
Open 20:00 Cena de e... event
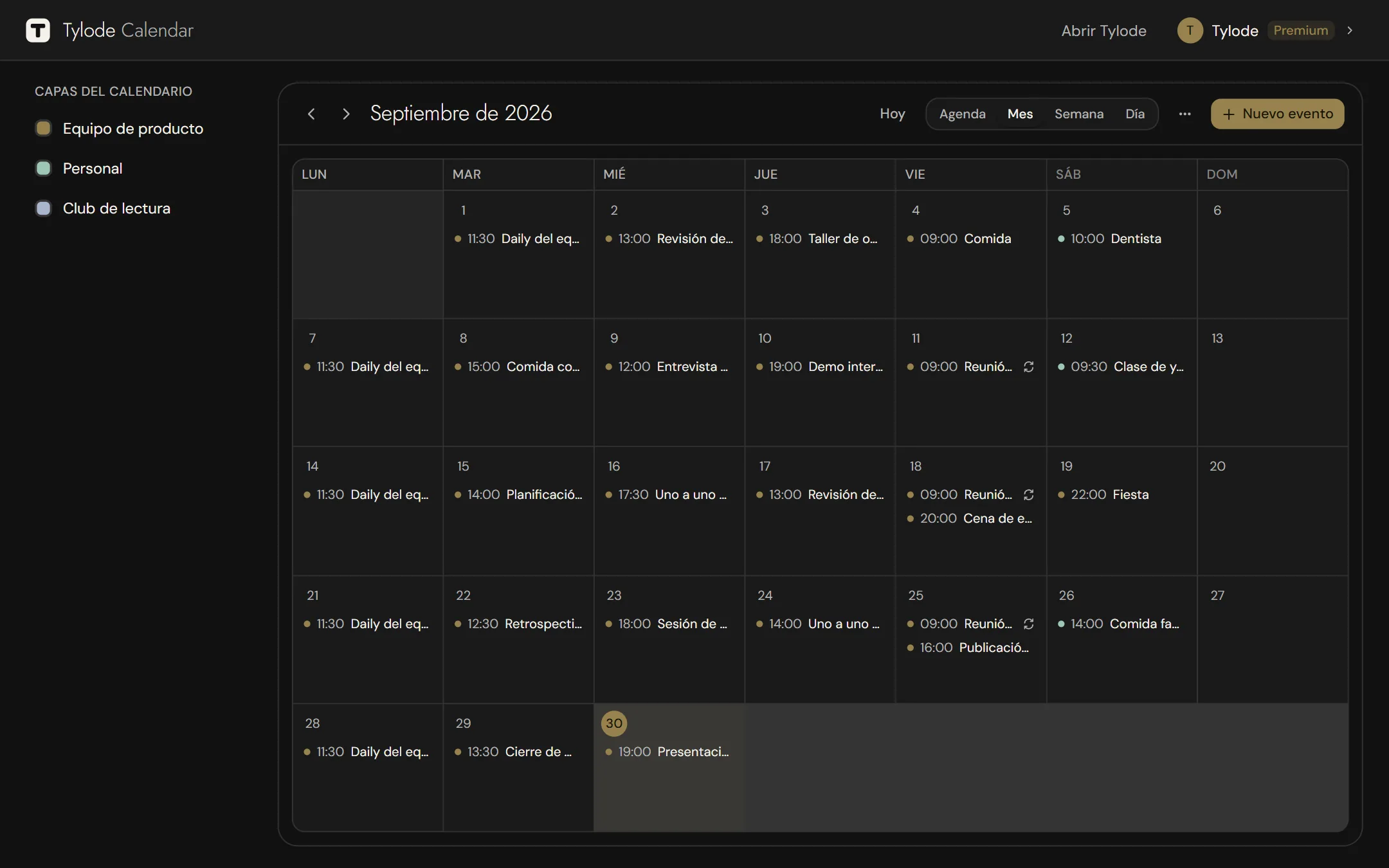970,518
